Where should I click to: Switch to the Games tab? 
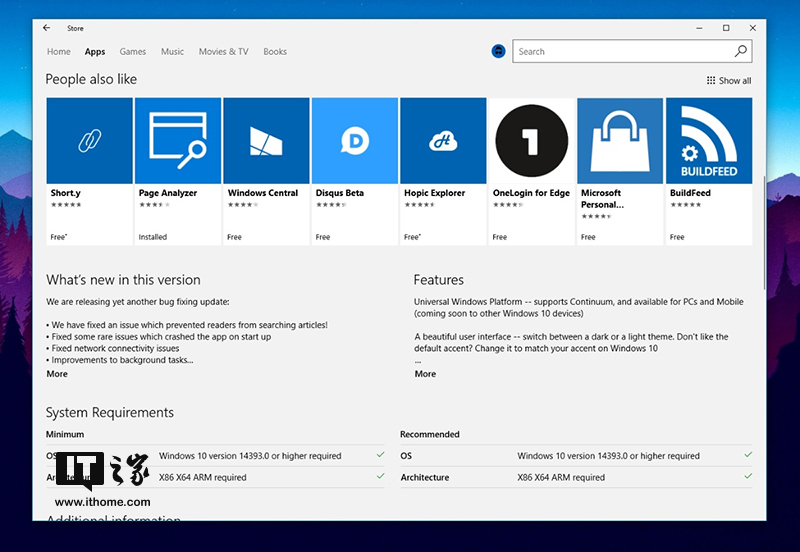click(133, 52)
